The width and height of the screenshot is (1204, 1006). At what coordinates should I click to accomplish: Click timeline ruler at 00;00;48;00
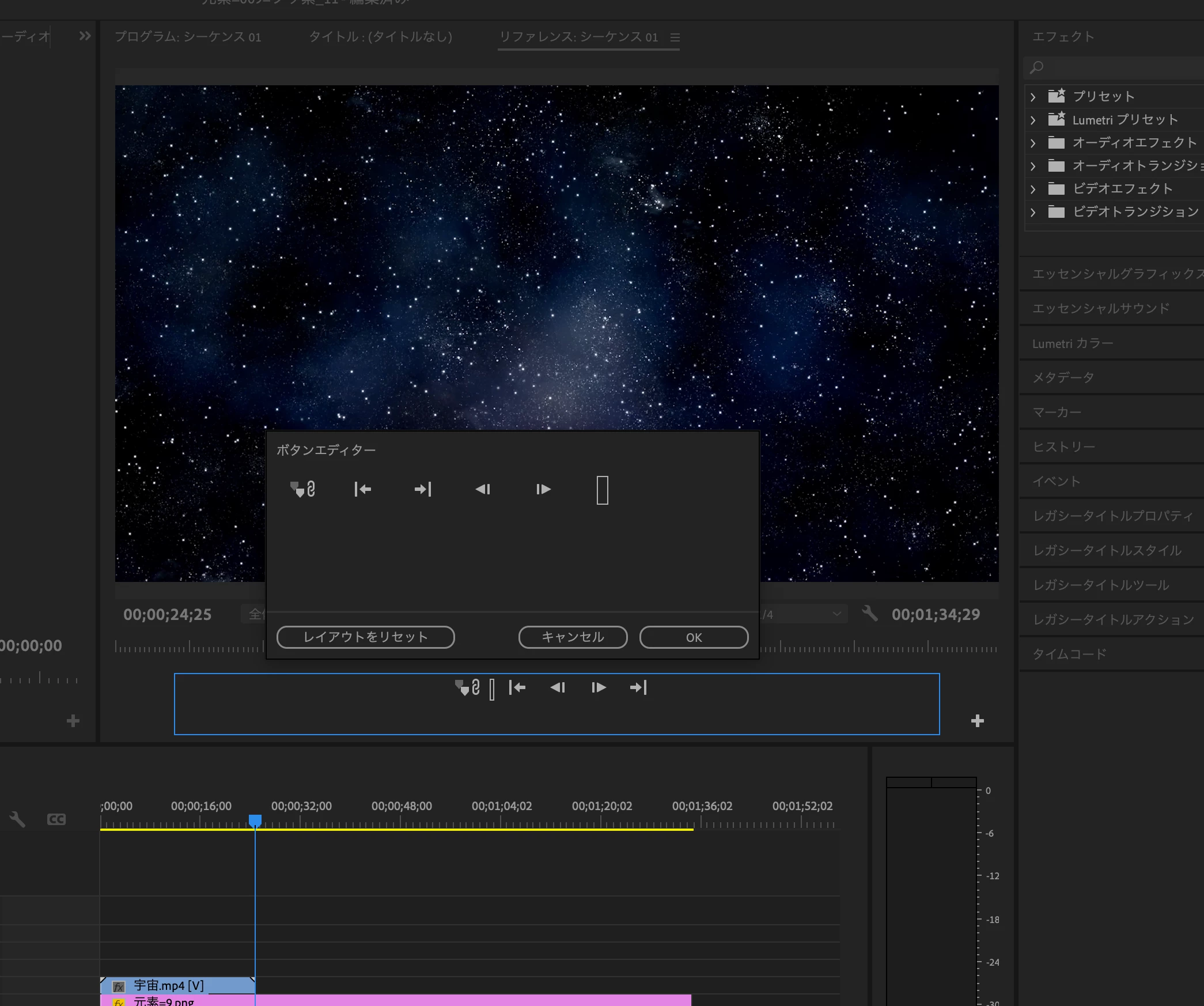pyautogui.click(x=402, y=806)
